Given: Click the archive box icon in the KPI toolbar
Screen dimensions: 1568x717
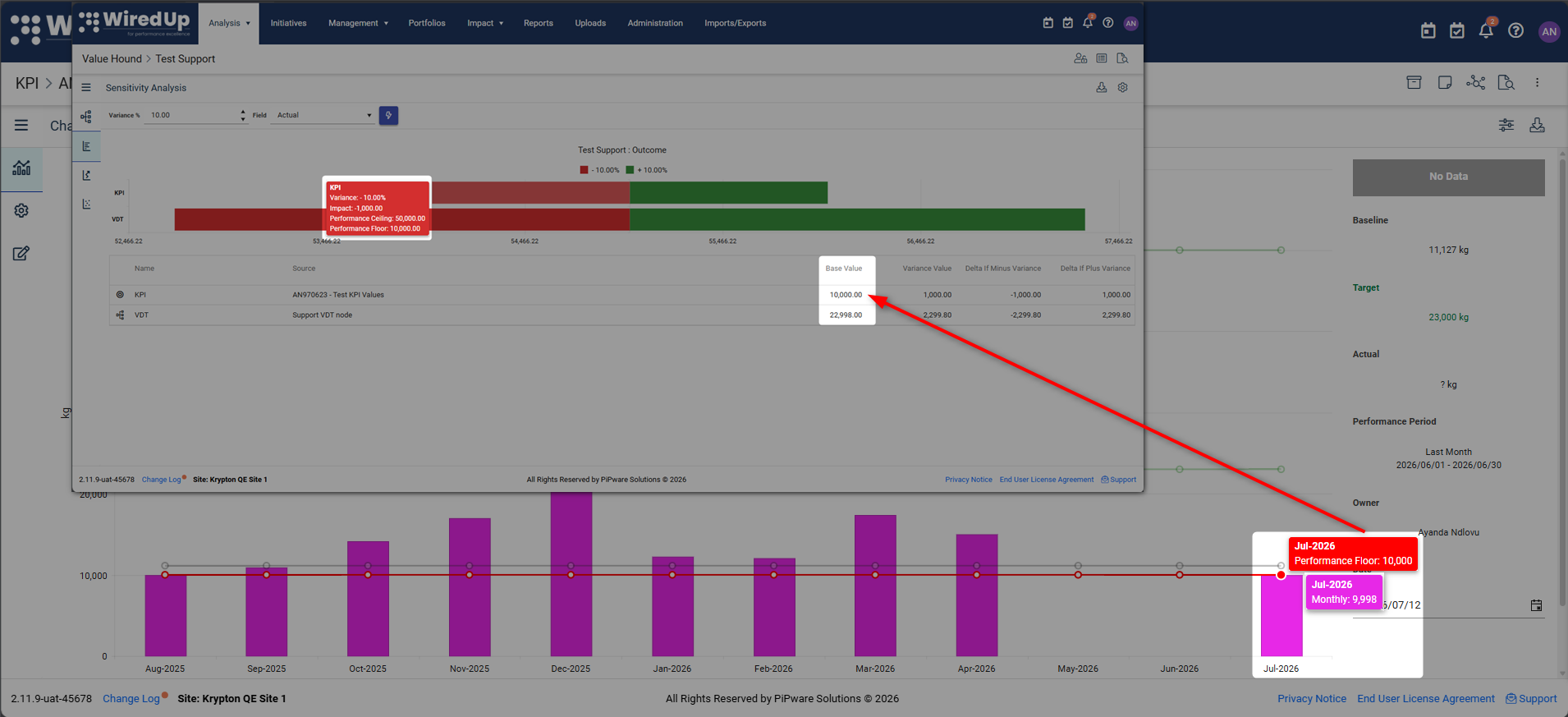Looking at the screenshot, I should 1414,82.
